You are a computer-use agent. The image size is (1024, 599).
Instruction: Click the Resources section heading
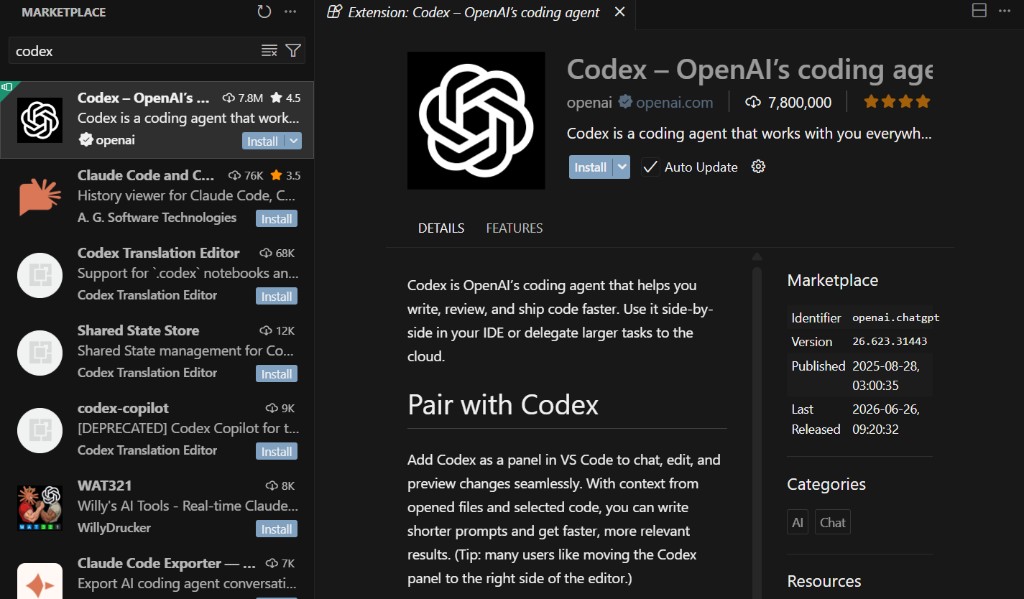coord(824,581)
